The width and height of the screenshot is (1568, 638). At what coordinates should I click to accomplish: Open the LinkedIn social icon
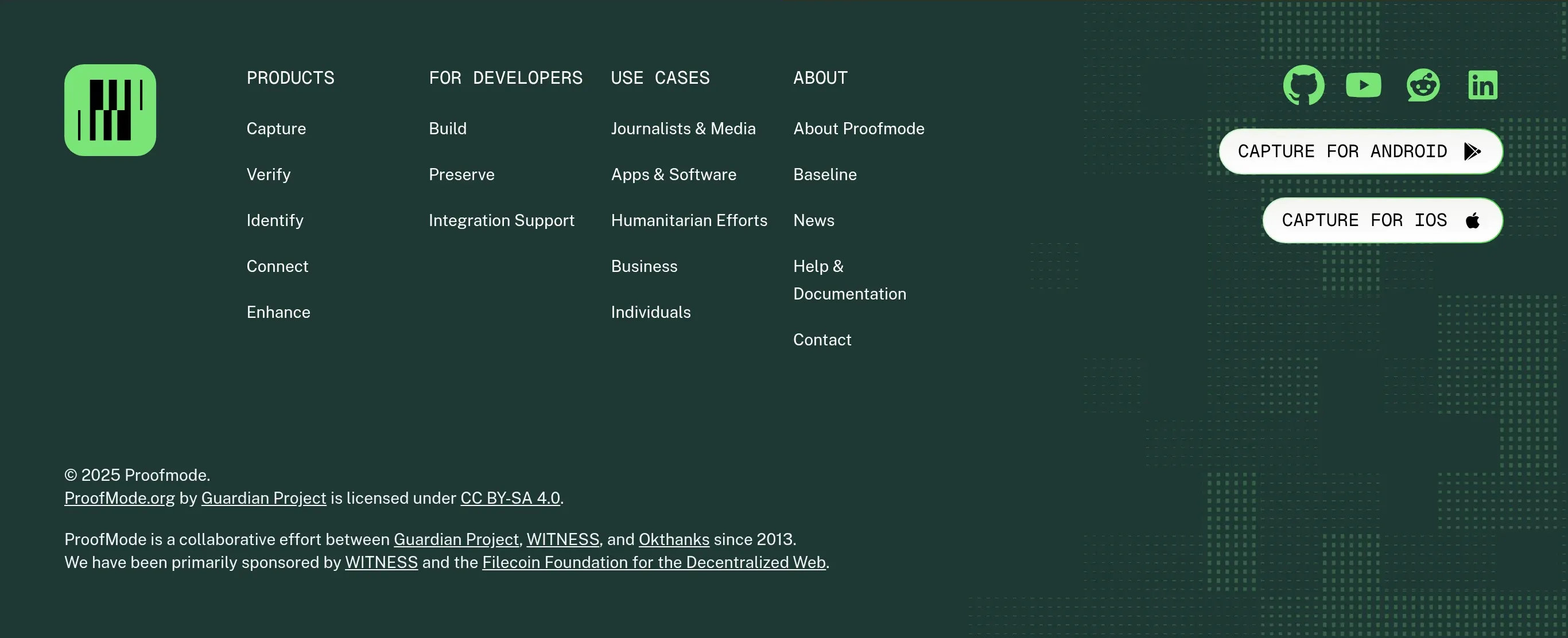tap(1482, 85)
